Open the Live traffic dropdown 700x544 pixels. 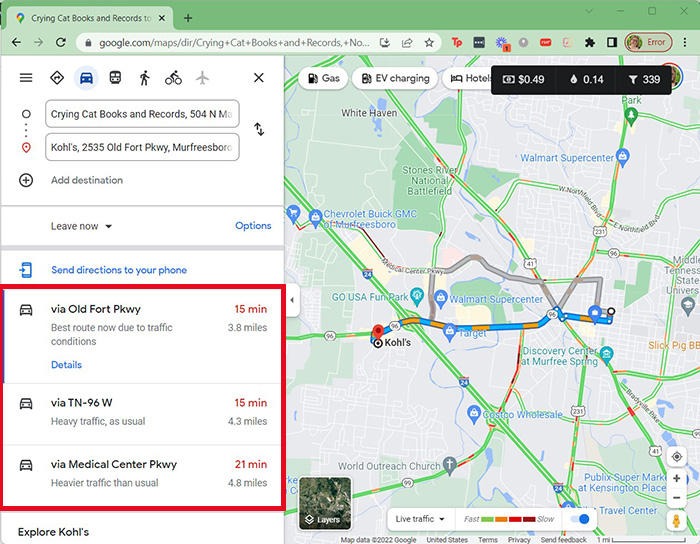point(420,519)
